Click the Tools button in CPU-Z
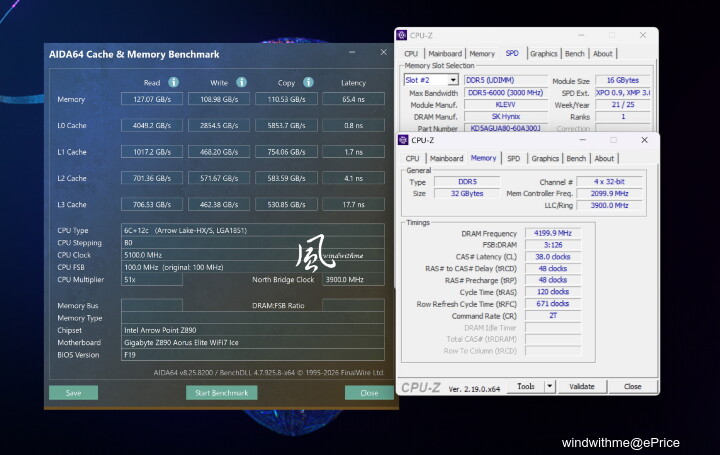The height and width of the screenshot is (455, 720). 526,386
